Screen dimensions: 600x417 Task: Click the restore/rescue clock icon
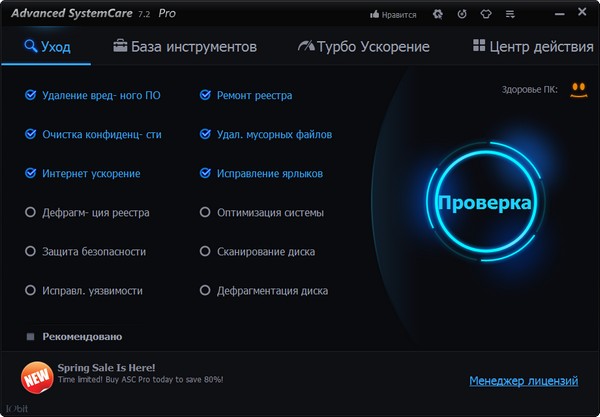pos(462,14)
